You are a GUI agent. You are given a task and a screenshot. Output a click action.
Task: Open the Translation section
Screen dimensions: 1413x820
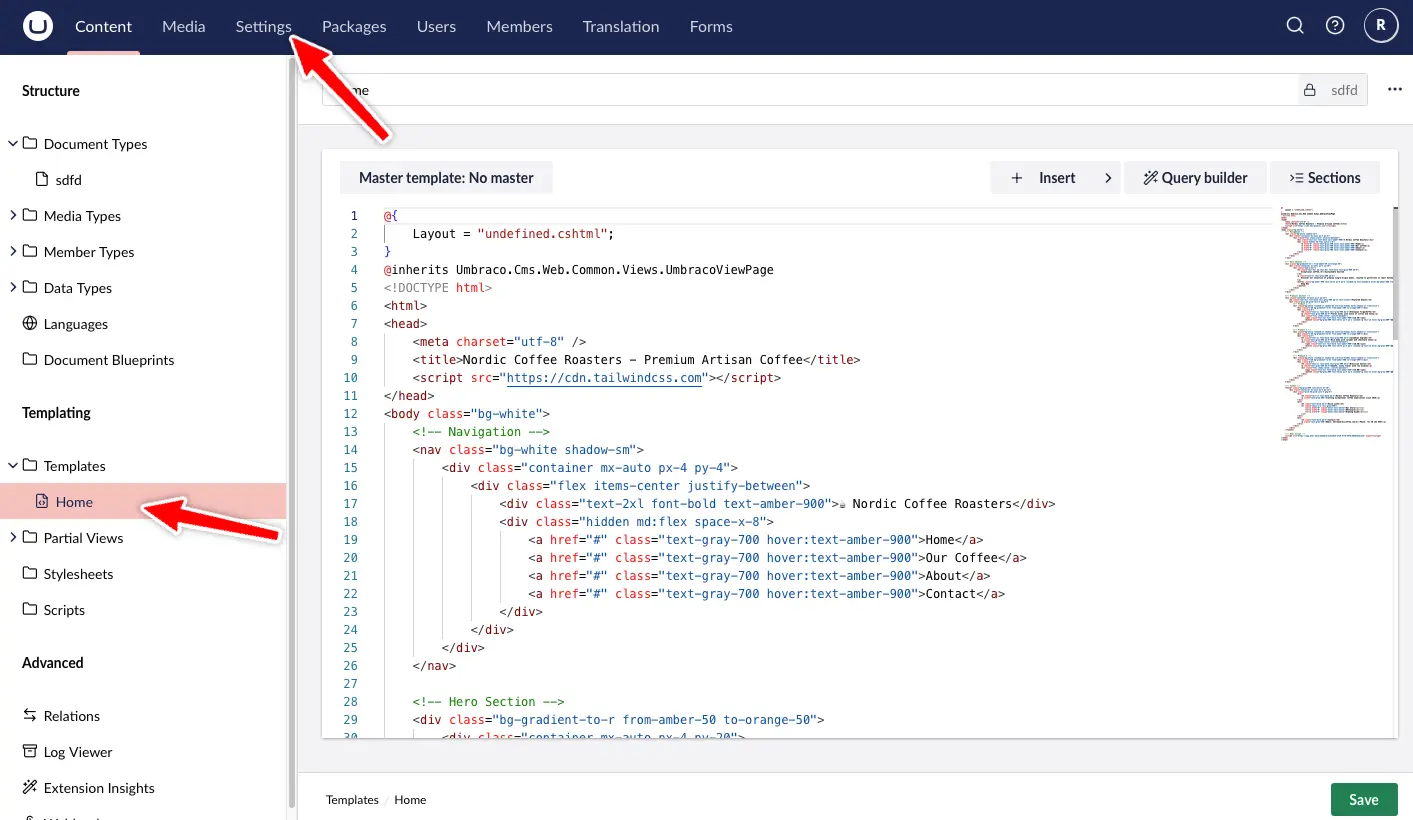pos(620,27)
